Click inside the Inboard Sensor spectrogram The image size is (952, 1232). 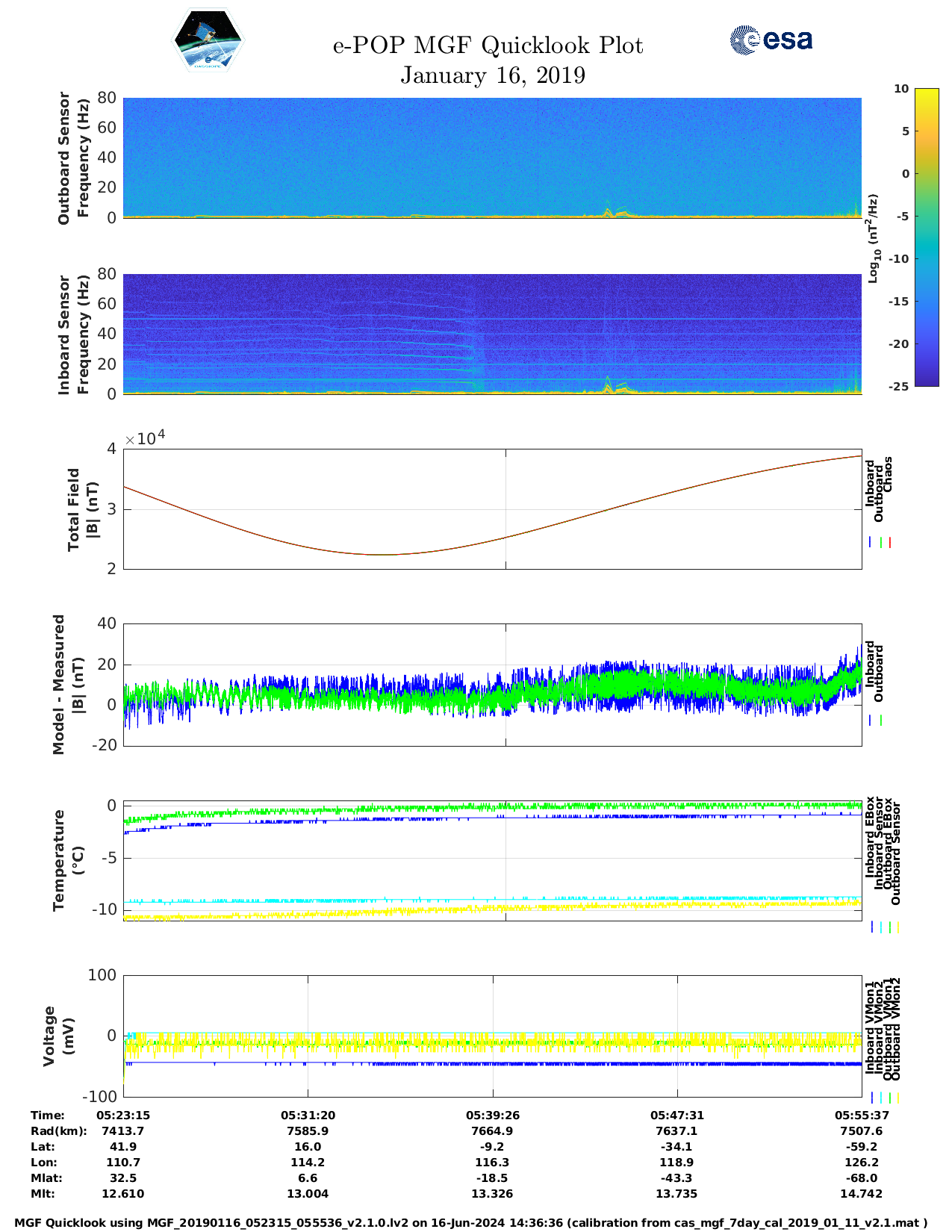click(x=492, y=334)
